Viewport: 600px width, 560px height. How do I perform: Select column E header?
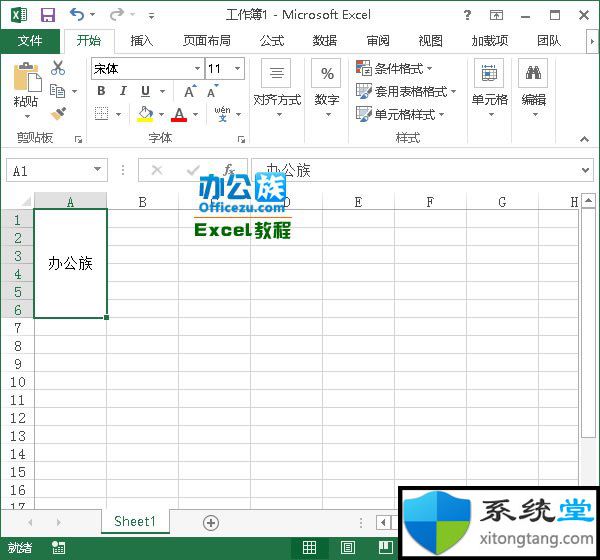tap(358, 202)
